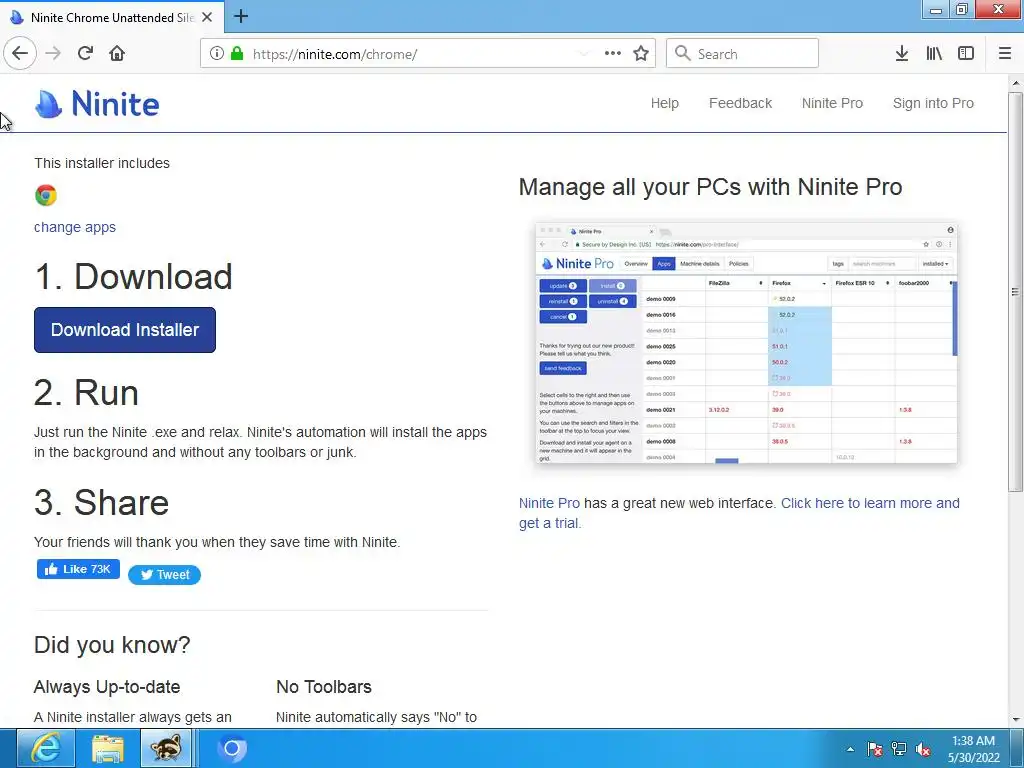Open the Firefox hamburger menu
This screenshot has width=1024, height=768.
tap(1005, 54)
